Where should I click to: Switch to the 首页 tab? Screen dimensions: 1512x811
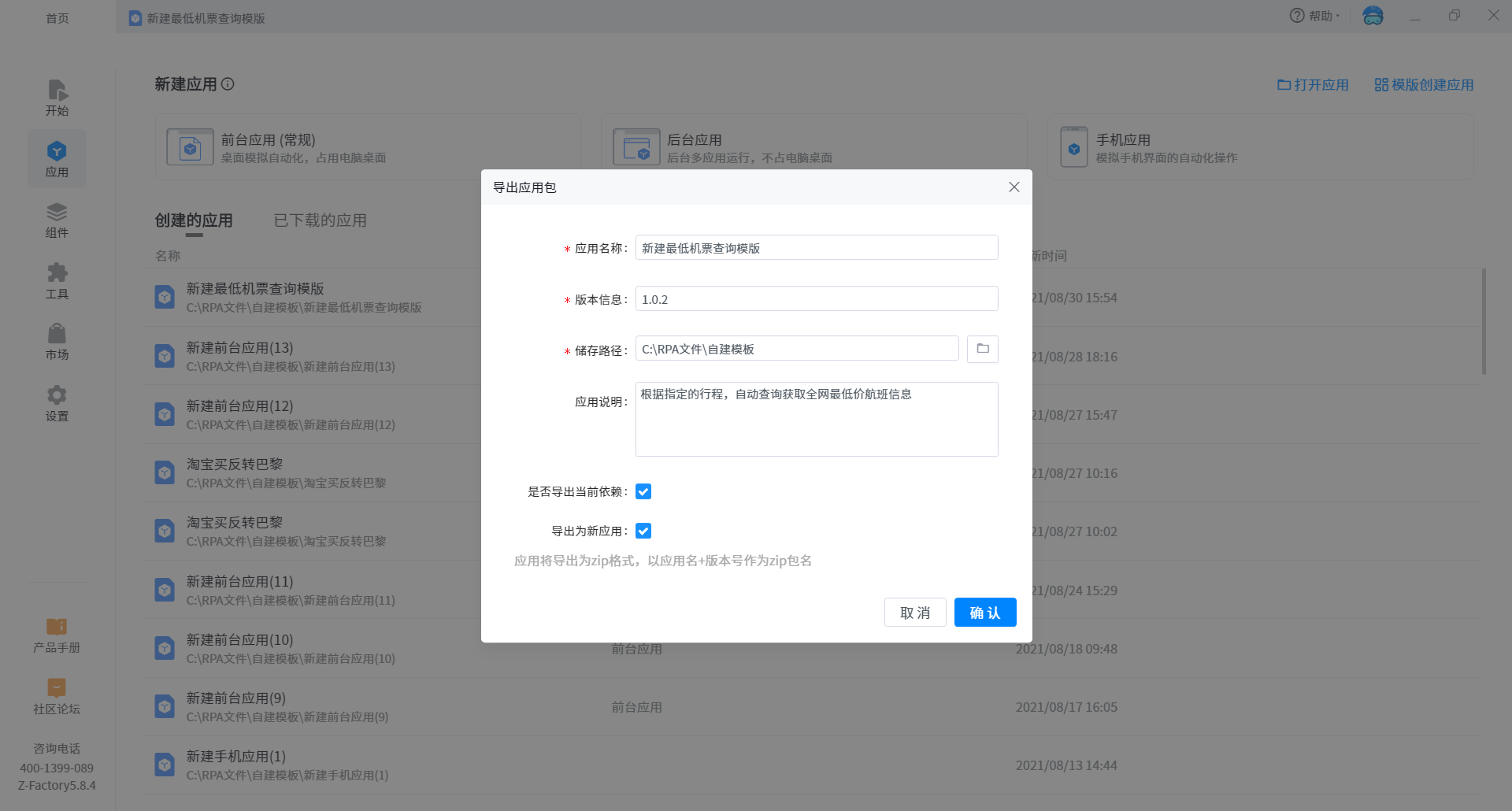point(57,17)
